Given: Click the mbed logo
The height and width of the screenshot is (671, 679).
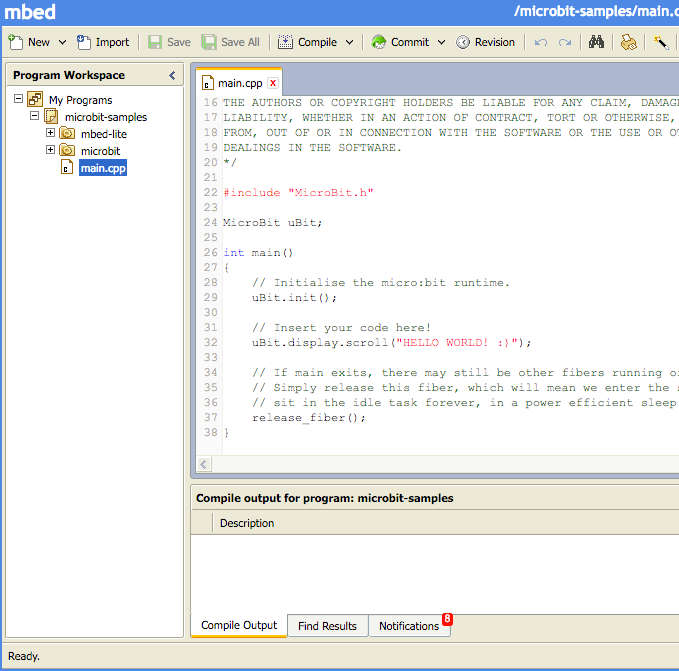Looking at the screenshot, I should coord(30,12).
